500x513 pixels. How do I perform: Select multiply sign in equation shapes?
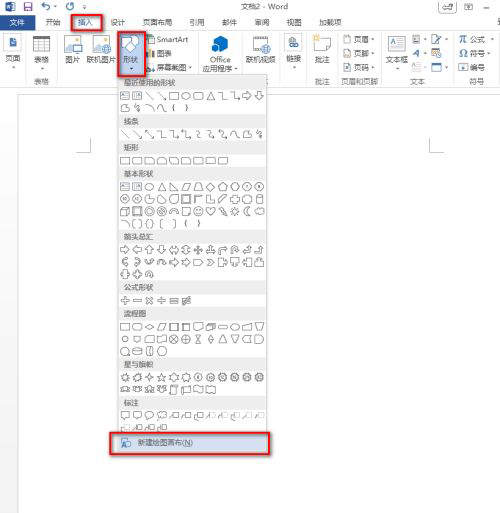pyautogui.click(x=149, y=300)
